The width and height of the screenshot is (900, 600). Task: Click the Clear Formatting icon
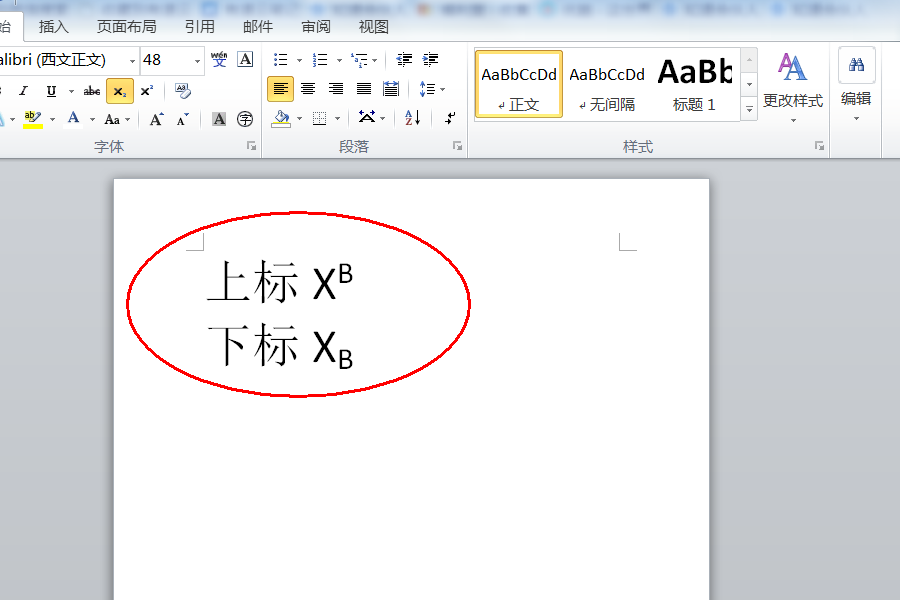tap(182, 91)
